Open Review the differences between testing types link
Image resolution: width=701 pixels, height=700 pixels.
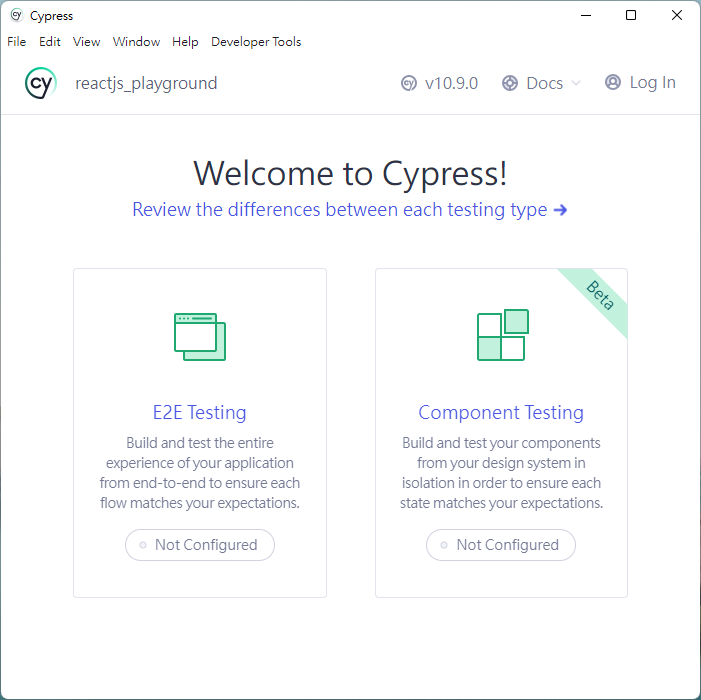[x=350, y=210]
